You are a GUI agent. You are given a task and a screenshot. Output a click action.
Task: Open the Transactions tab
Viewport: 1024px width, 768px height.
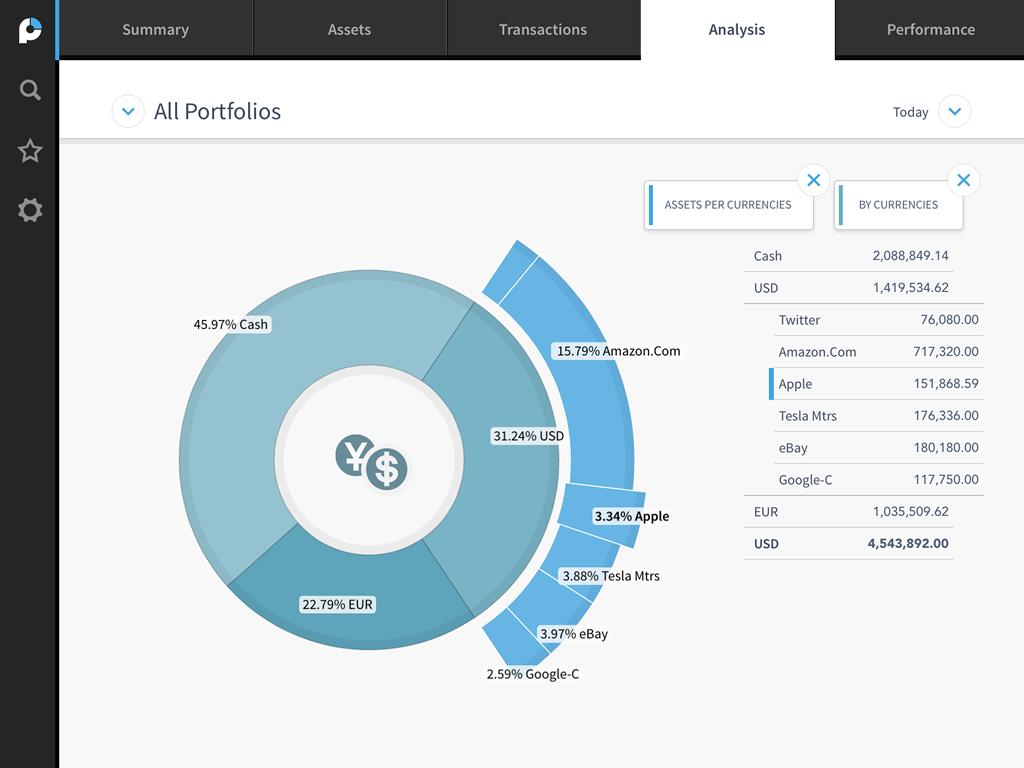pos(543,29)
